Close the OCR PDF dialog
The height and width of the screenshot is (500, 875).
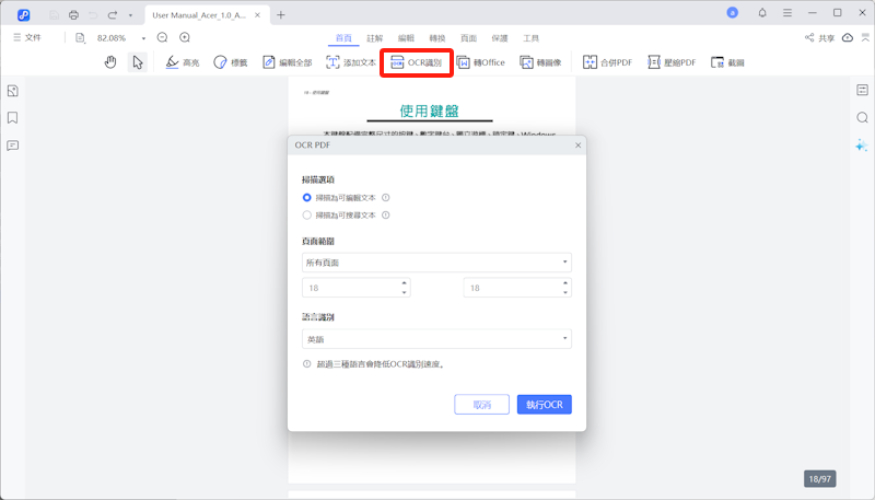[x=578, y=145]
